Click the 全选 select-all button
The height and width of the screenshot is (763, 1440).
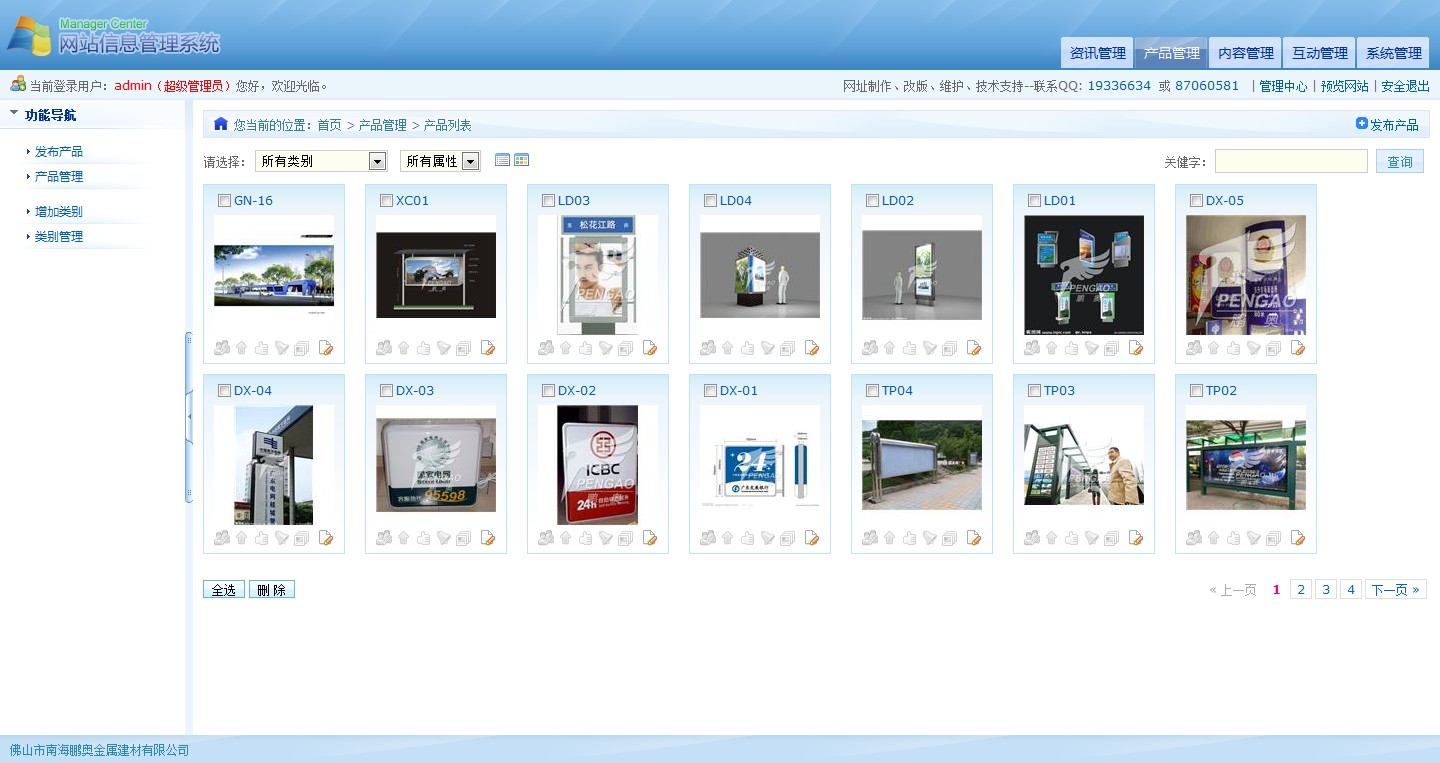click(x=223, y=590)
